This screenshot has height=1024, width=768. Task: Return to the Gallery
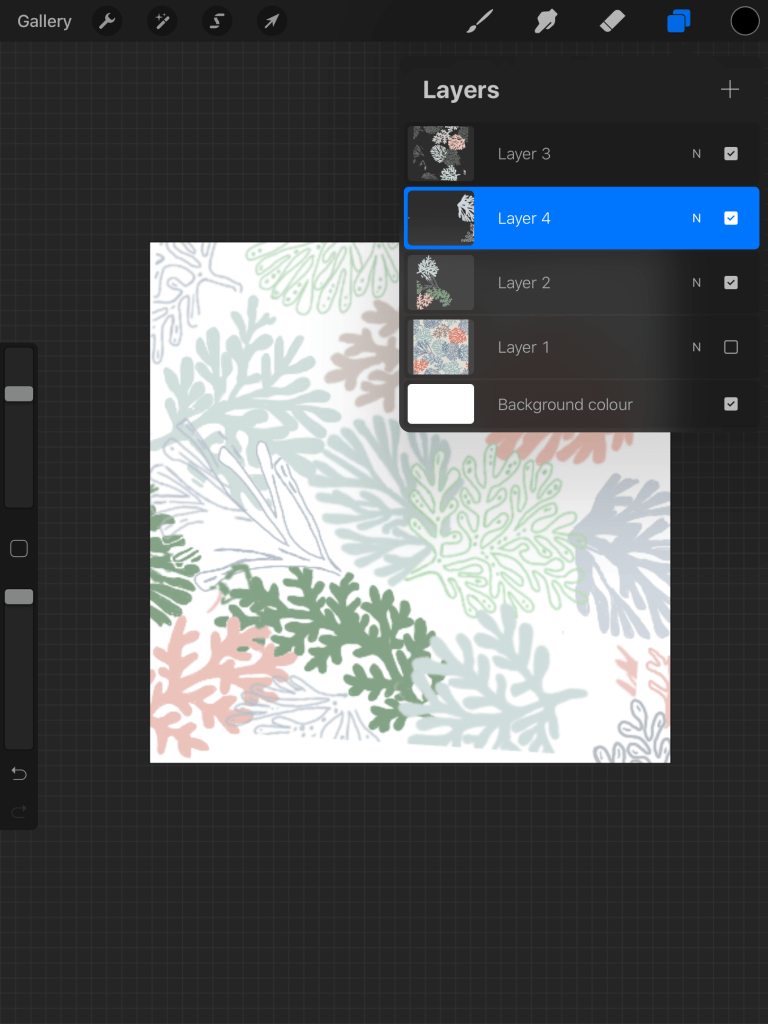tap(44, 21)
